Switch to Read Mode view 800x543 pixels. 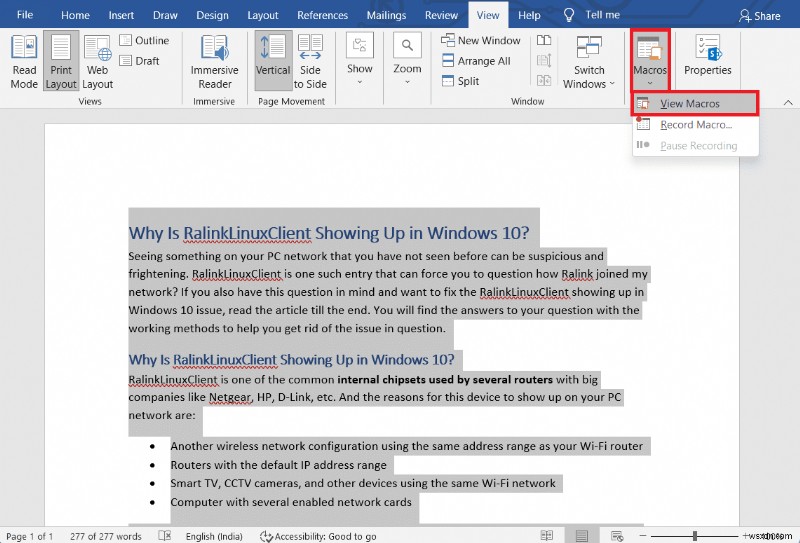pyautogui.click(x=24, y=60)
